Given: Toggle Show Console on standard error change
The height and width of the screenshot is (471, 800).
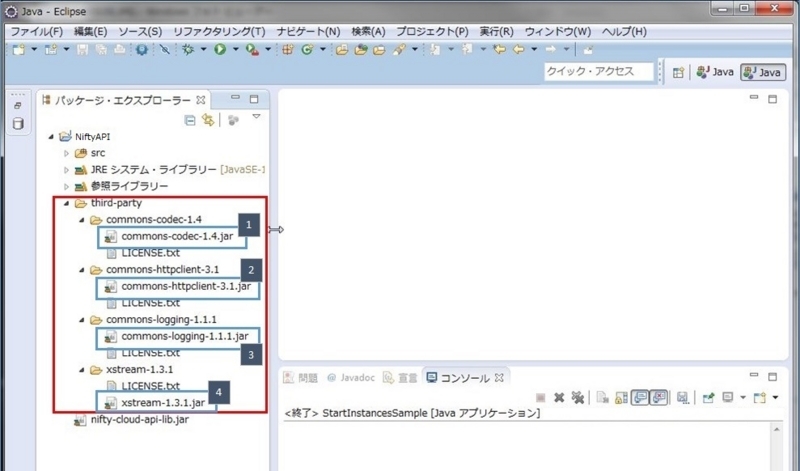Looking at the screenshot, I should [x=659, y=397].
